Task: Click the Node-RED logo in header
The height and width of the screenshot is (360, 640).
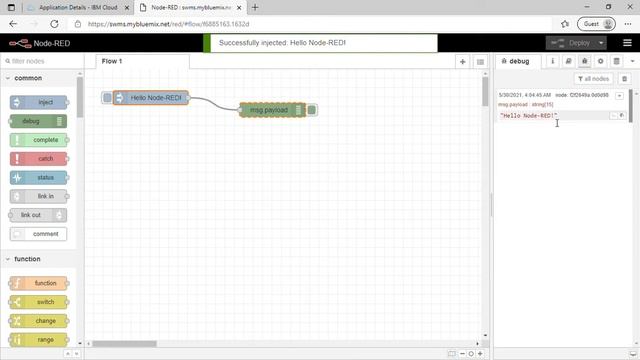Action: pos(40,43)
